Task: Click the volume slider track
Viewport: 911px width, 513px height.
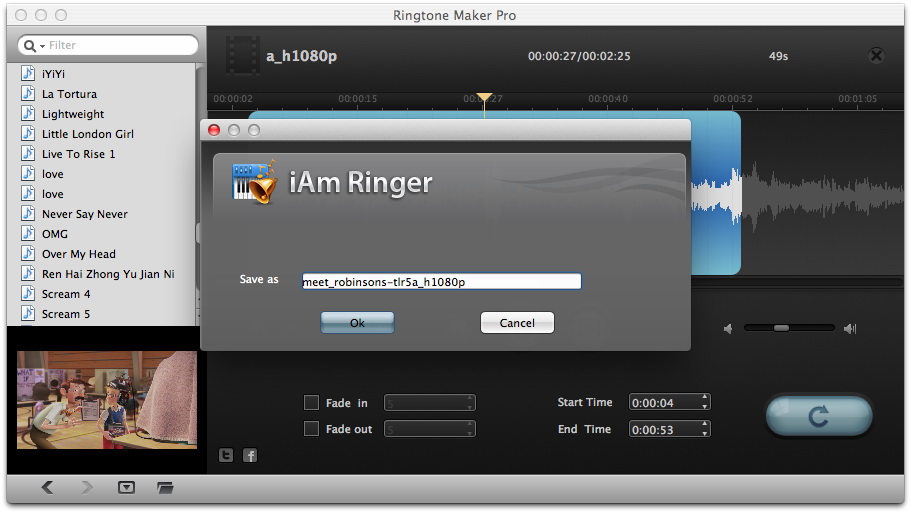Action: [x=789, y=328]
